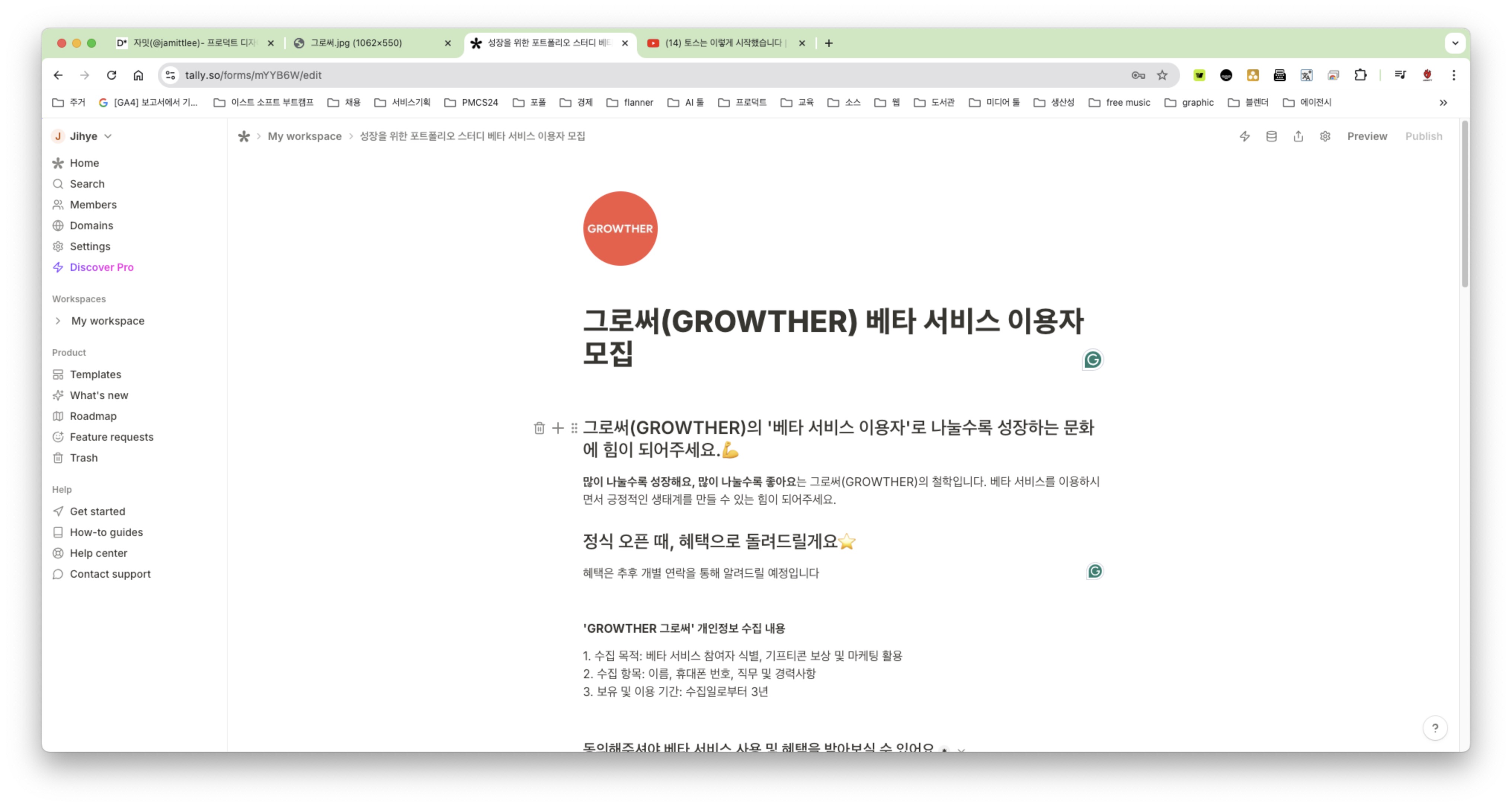
Task: Click the browser home icon
Action: point(138,75)
